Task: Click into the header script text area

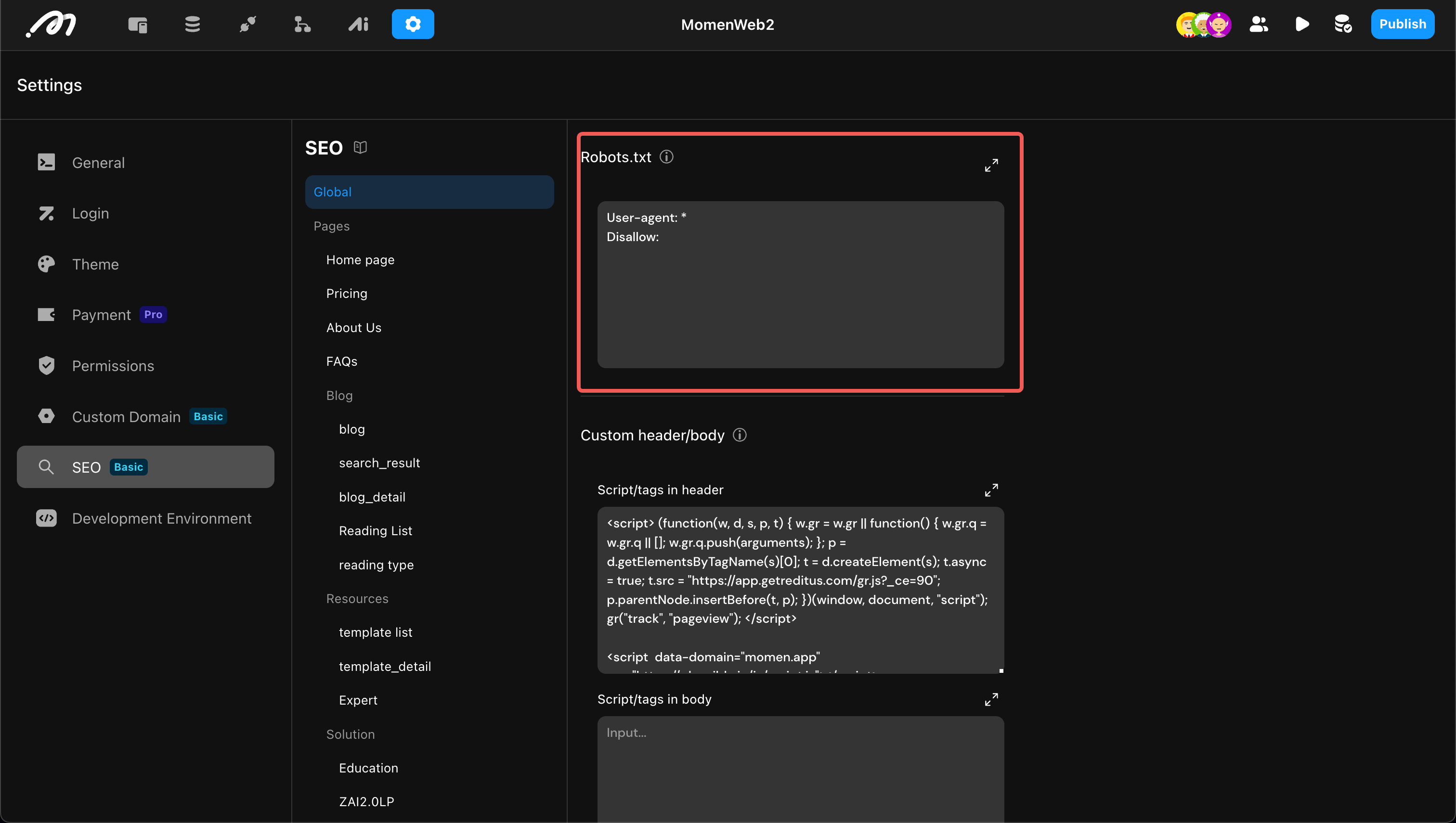Action: click(801, 590)
